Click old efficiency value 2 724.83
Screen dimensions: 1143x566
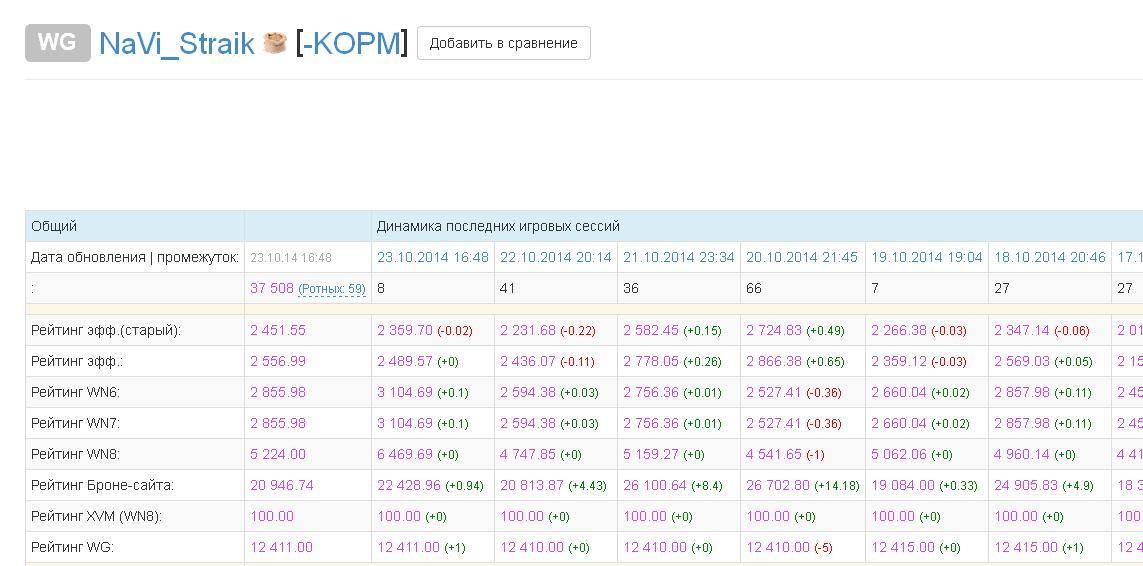click(775, 330)
